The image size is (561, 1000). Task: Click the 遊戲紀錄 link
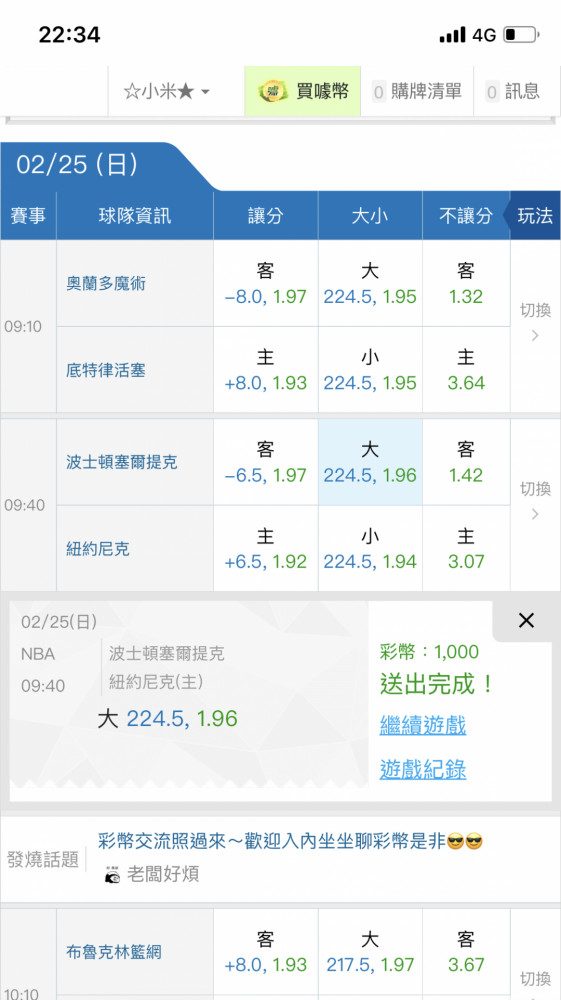click(x=423, y=769)
